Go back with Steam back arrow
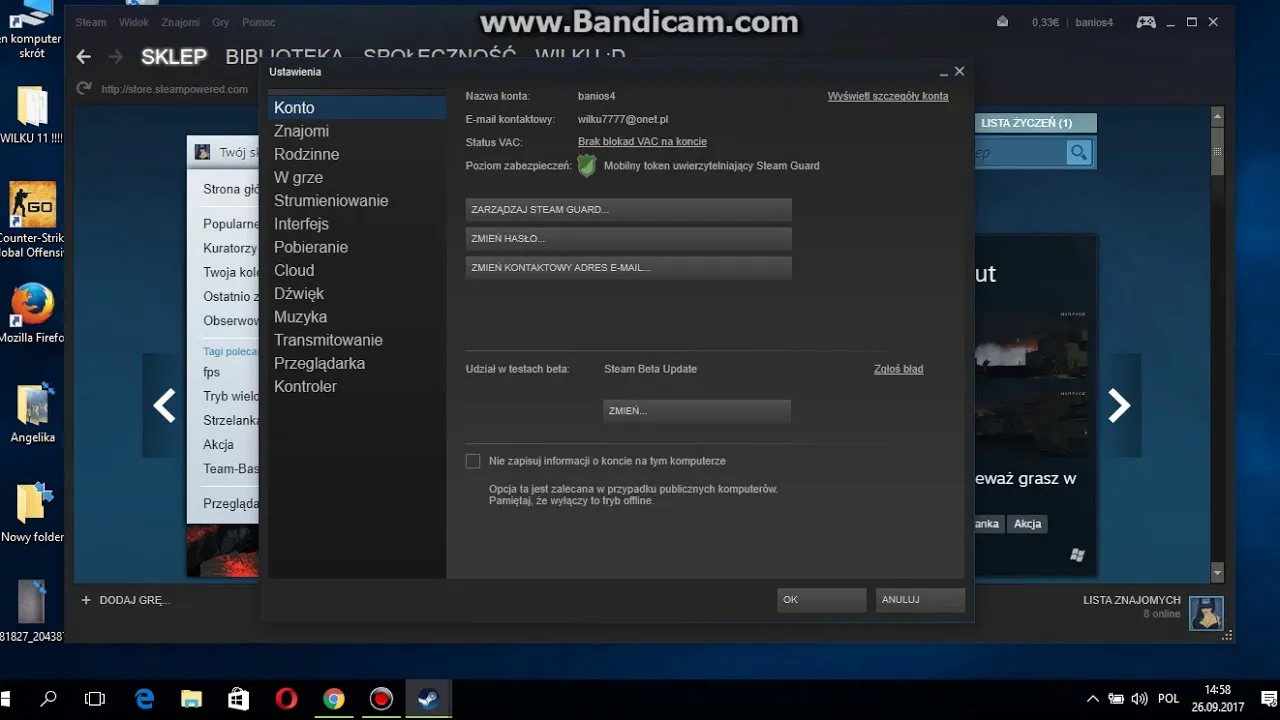Image resolution: width=1280 pixels, height=720 pixels. 84,57
